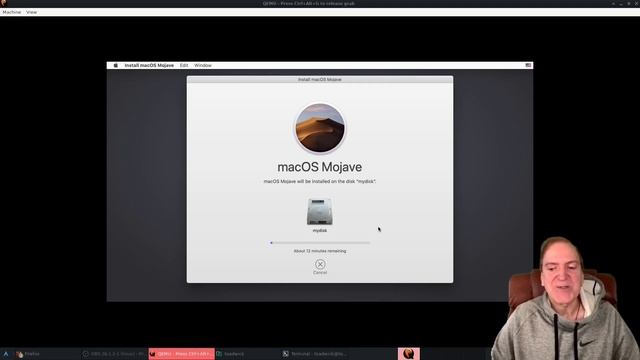Open the Apple menu in the macOS guest

click(116, 65)
